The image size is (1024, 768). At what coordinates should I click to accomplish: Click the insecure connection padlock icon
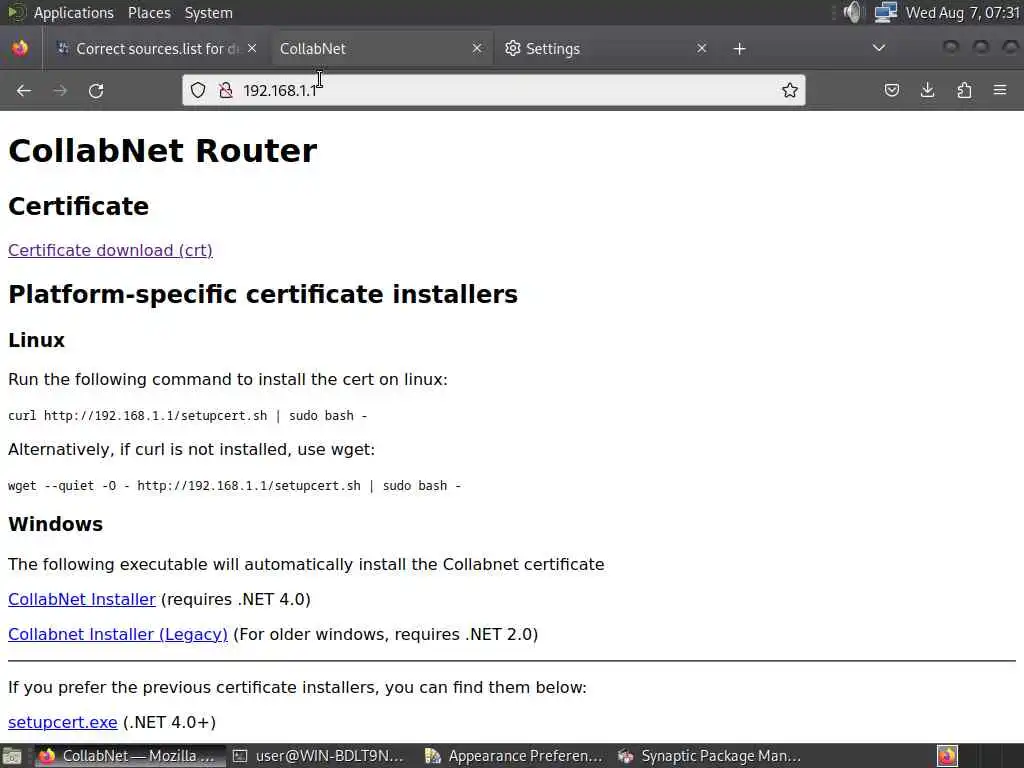point(226,90)
